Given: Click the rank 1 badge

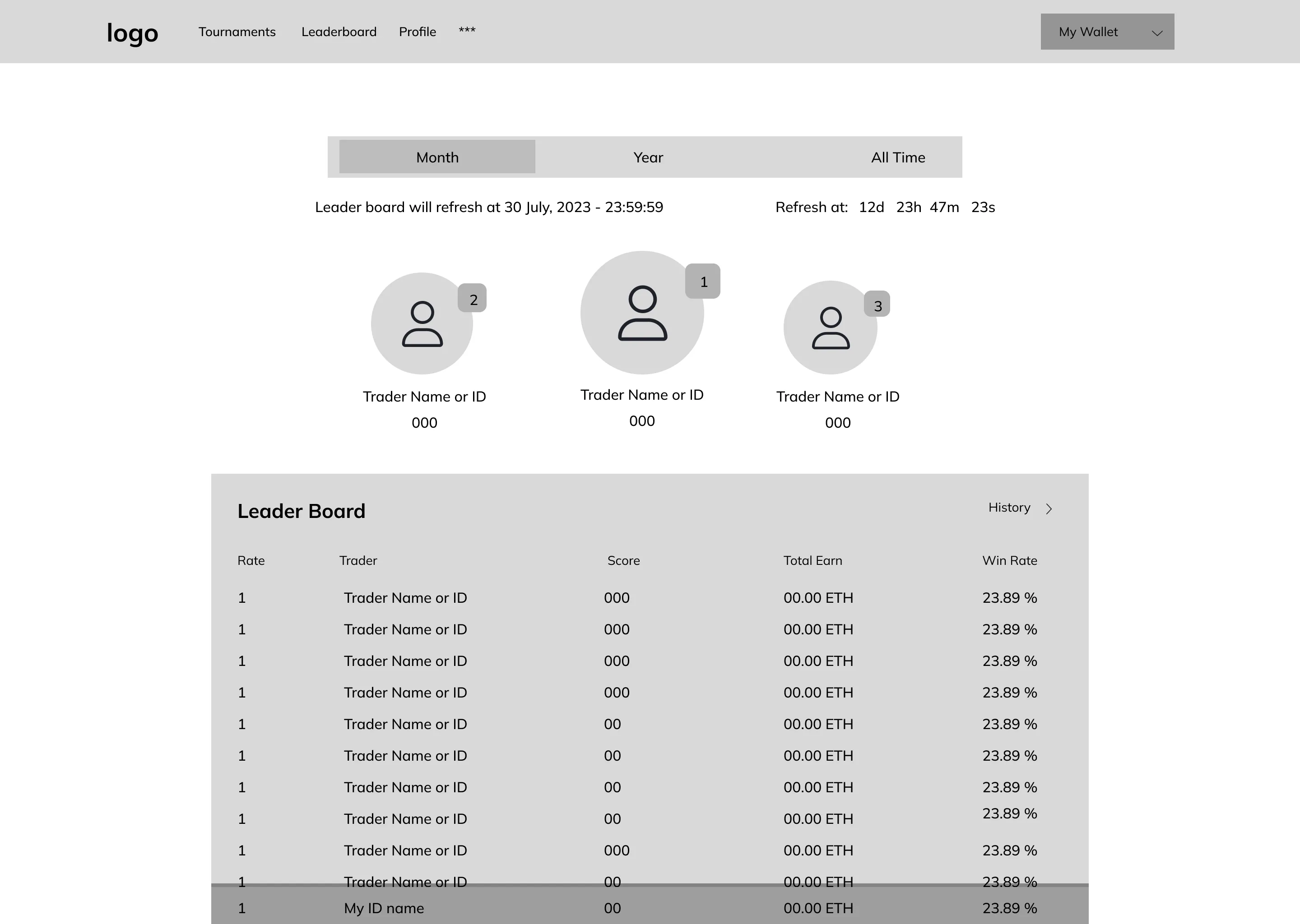Looking at the screenshot, I should point(703,281).
